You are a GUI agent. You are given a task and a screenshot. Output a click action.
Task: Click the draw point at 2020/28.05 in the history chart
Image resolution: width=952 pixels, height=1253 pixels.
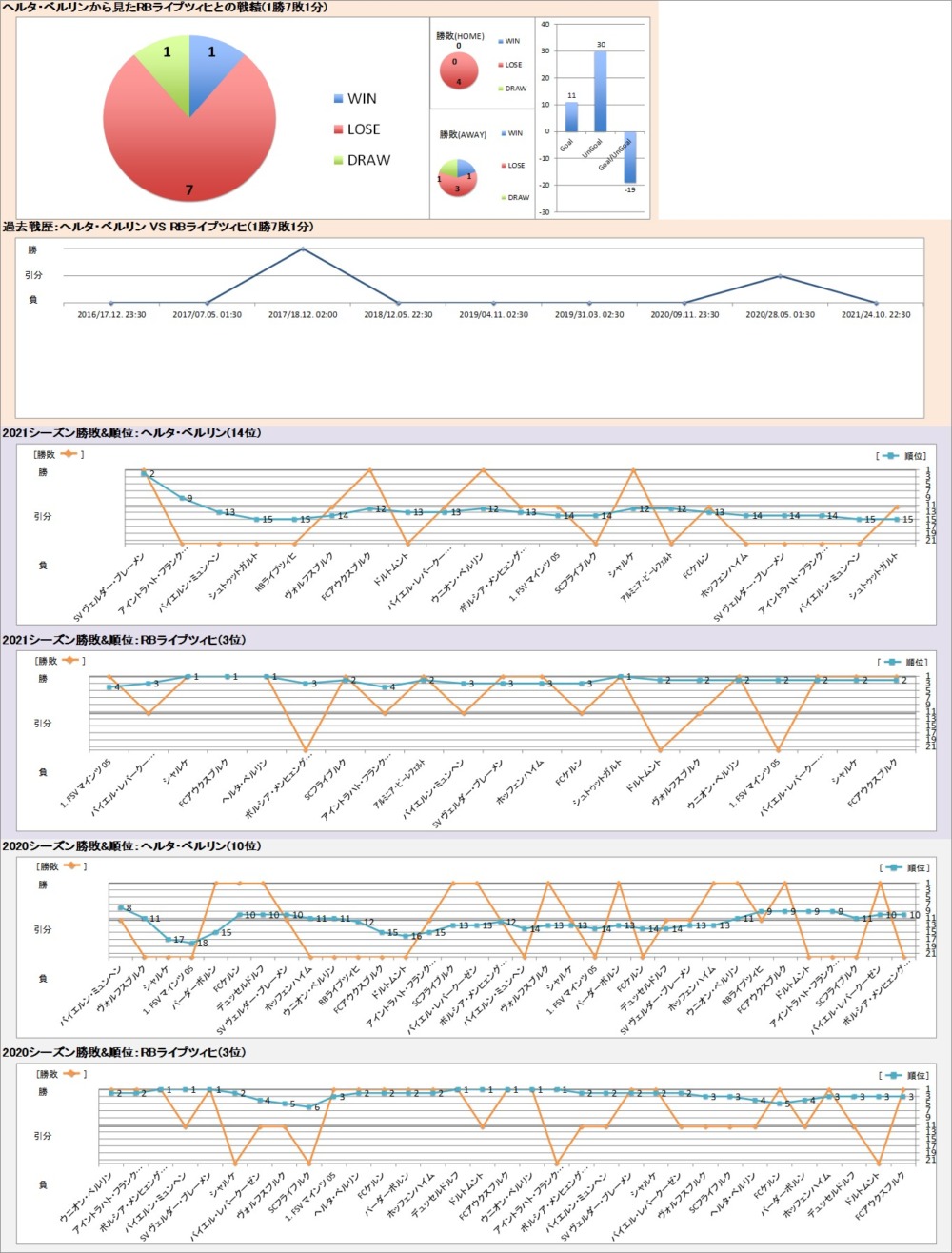tap(780, 276)
